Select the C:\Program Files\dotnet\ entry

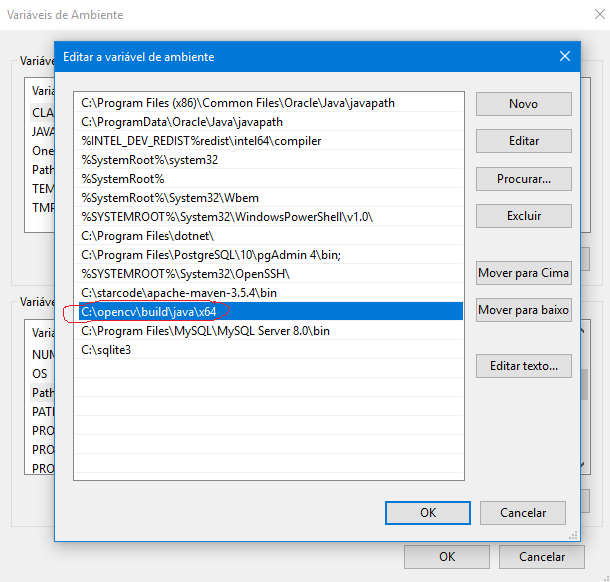pos(148,236)
